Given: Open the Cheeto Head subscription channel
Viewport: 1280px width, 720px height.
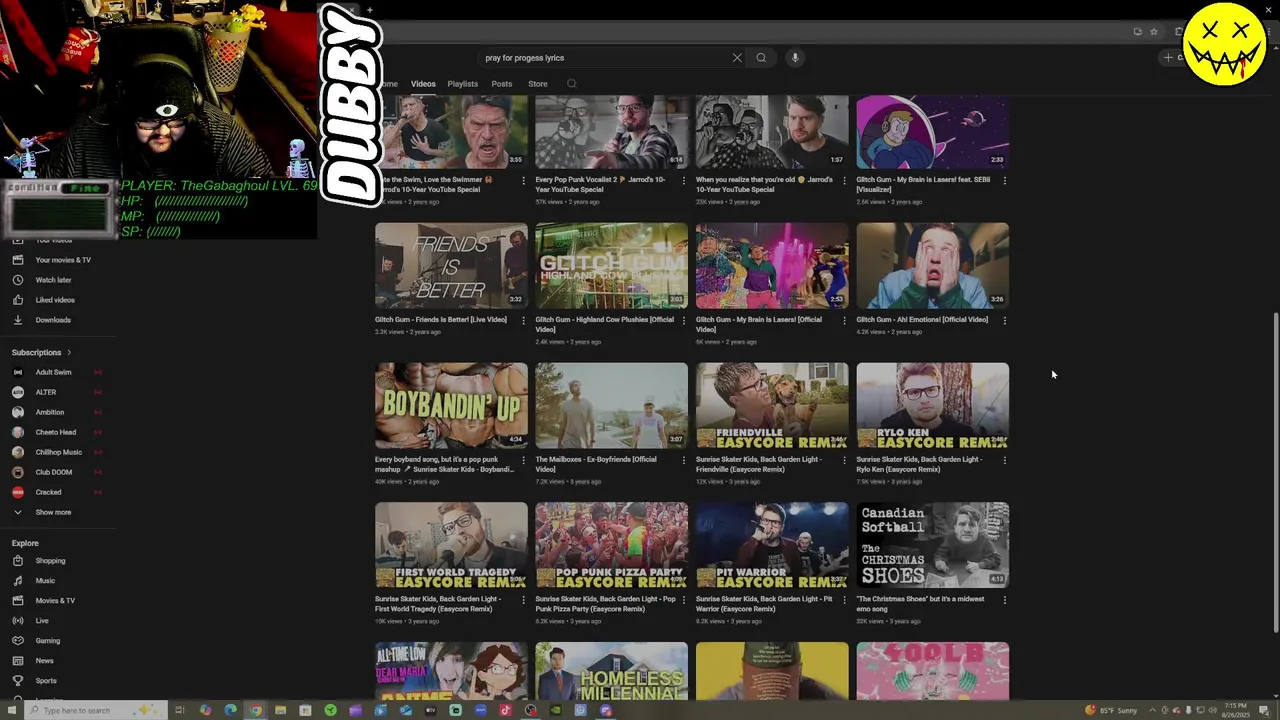Looking at the screenshot, I should tap(55, 432).
